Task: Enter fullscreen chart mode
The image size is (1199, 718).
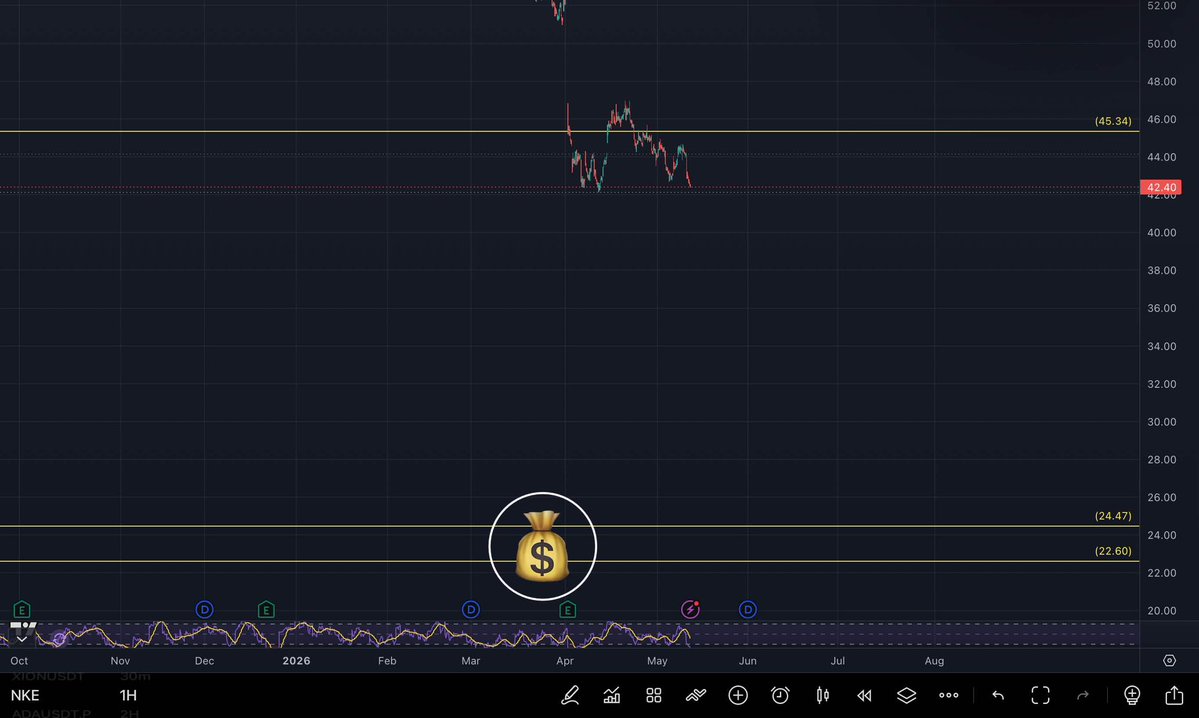Action: 1041,695
